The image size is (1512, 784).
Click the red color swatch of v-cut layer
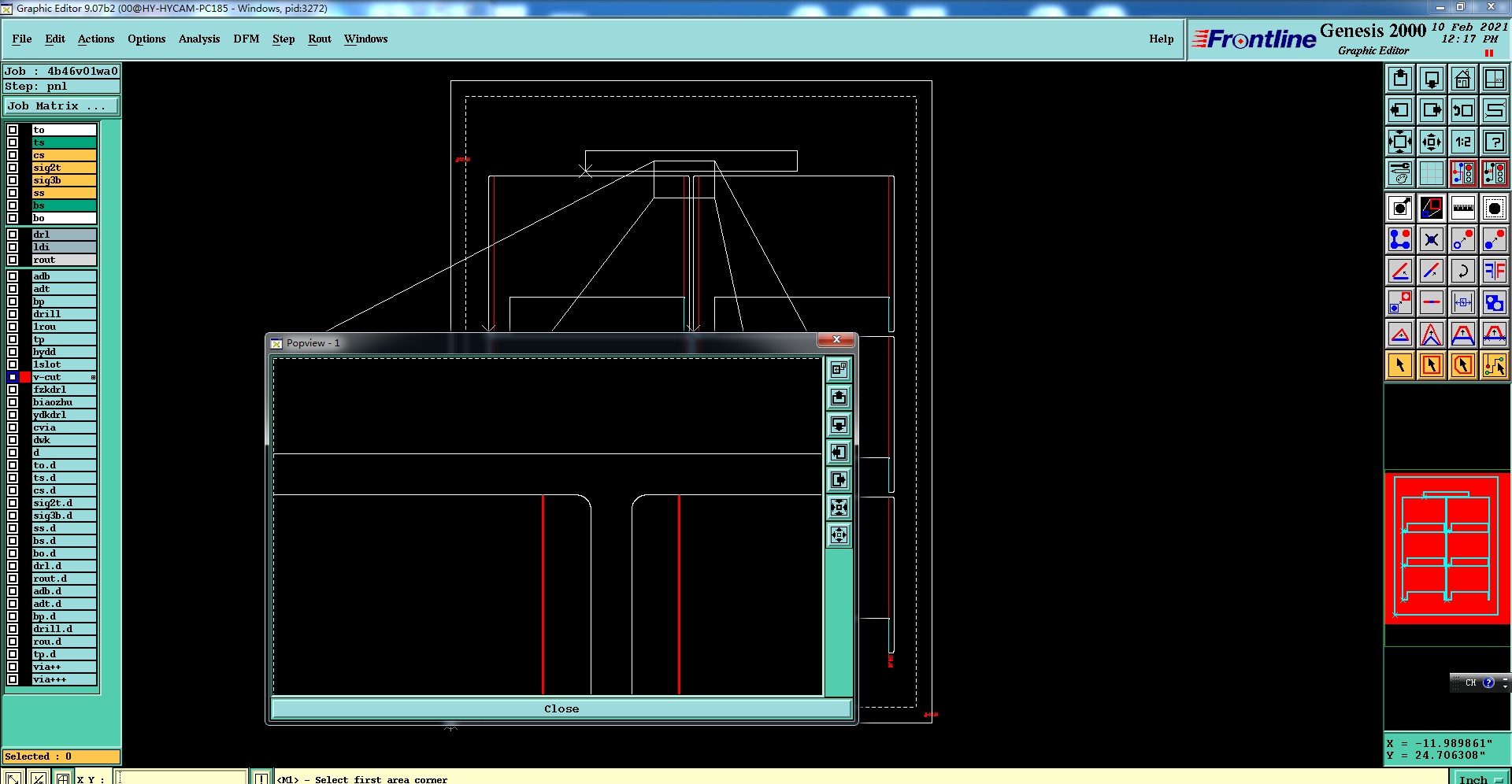[x=25, y=377]
